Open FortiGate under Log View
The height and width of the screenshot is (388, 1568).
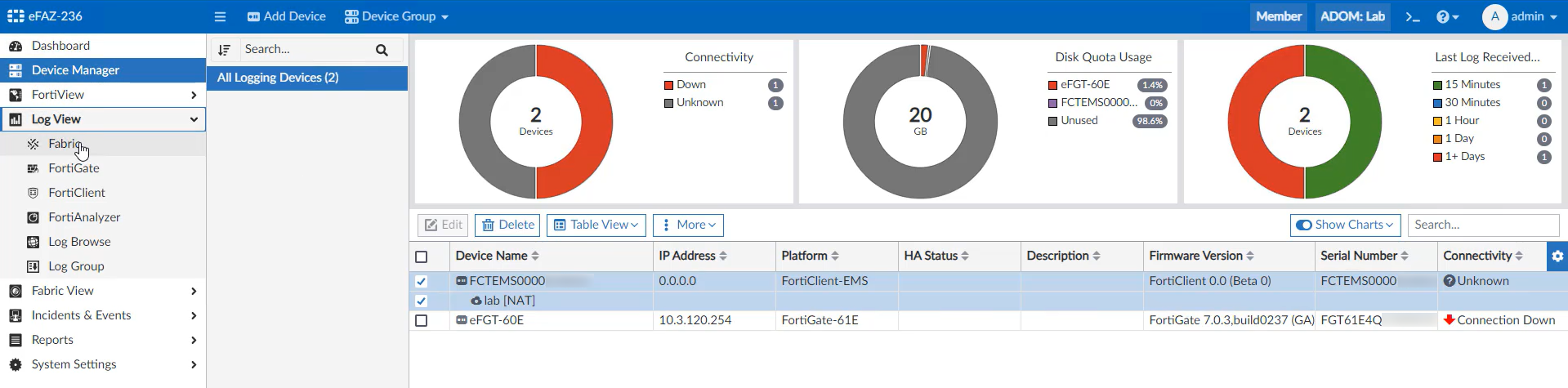tap(74, 168)
